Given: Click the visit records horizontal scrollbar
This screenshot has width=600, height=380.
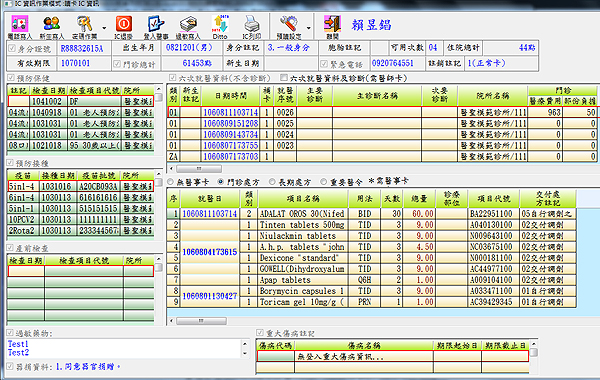Looking at the screenshot, I should [199, 168].
